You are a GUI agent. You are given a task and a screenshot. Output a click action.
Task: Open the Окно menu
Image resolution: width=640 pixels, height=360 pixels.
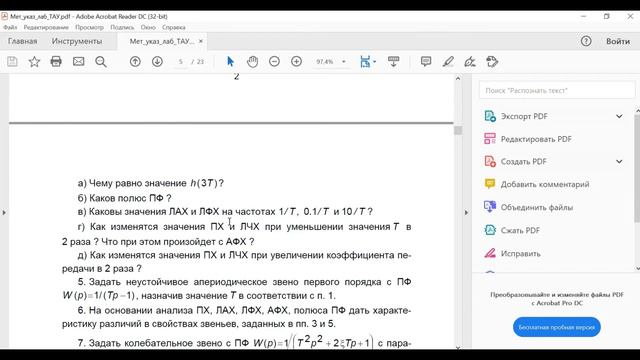148,27
